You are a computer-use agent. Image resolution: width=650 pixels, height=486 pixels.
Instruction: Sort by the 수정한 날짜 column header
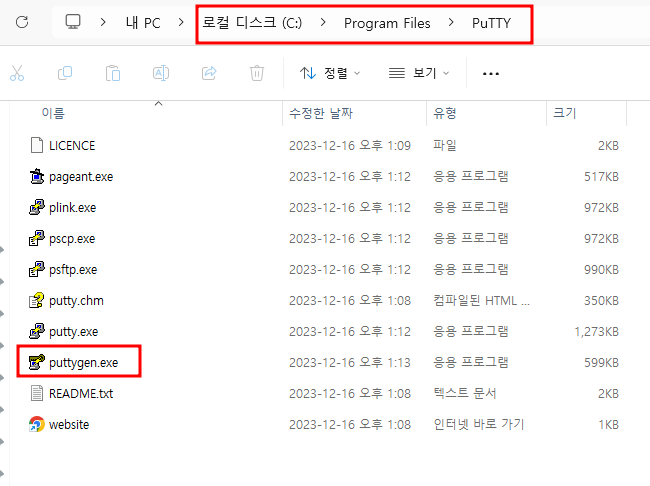pos(321,113)
